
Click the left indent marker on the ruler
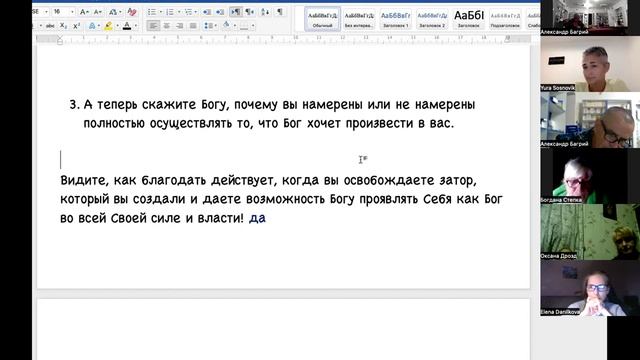pos(60,40)
